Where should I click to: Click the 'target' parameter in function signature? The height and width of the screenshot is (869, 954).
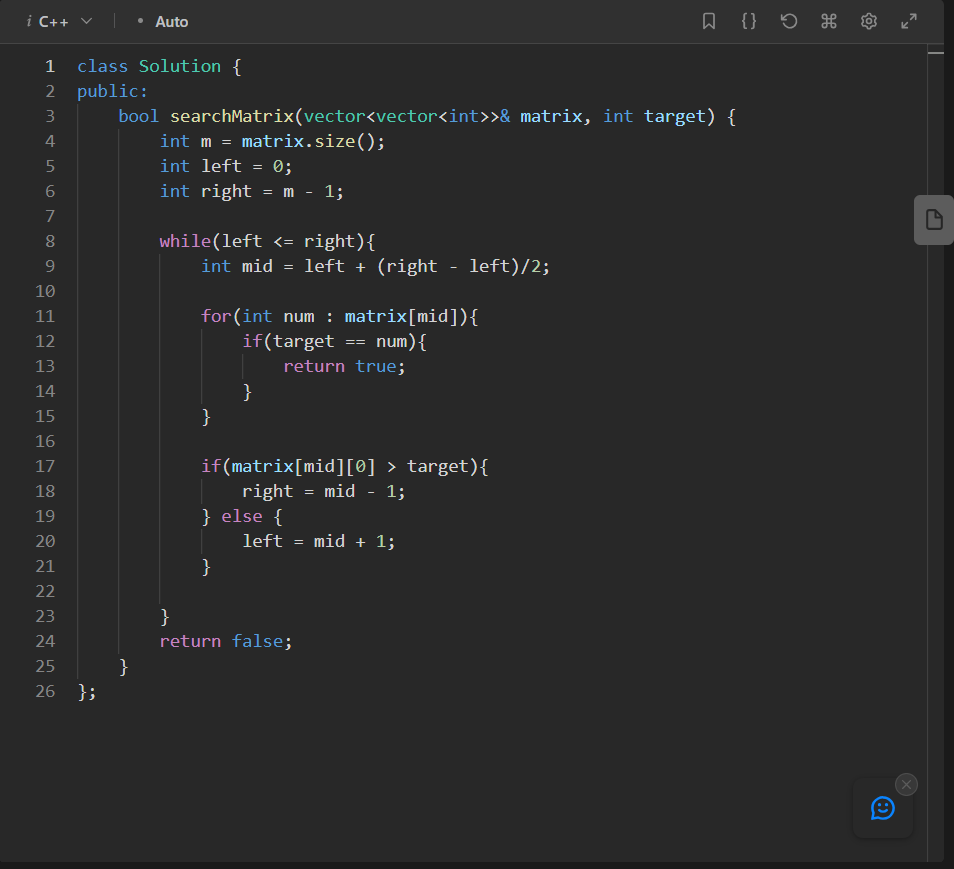675,116
